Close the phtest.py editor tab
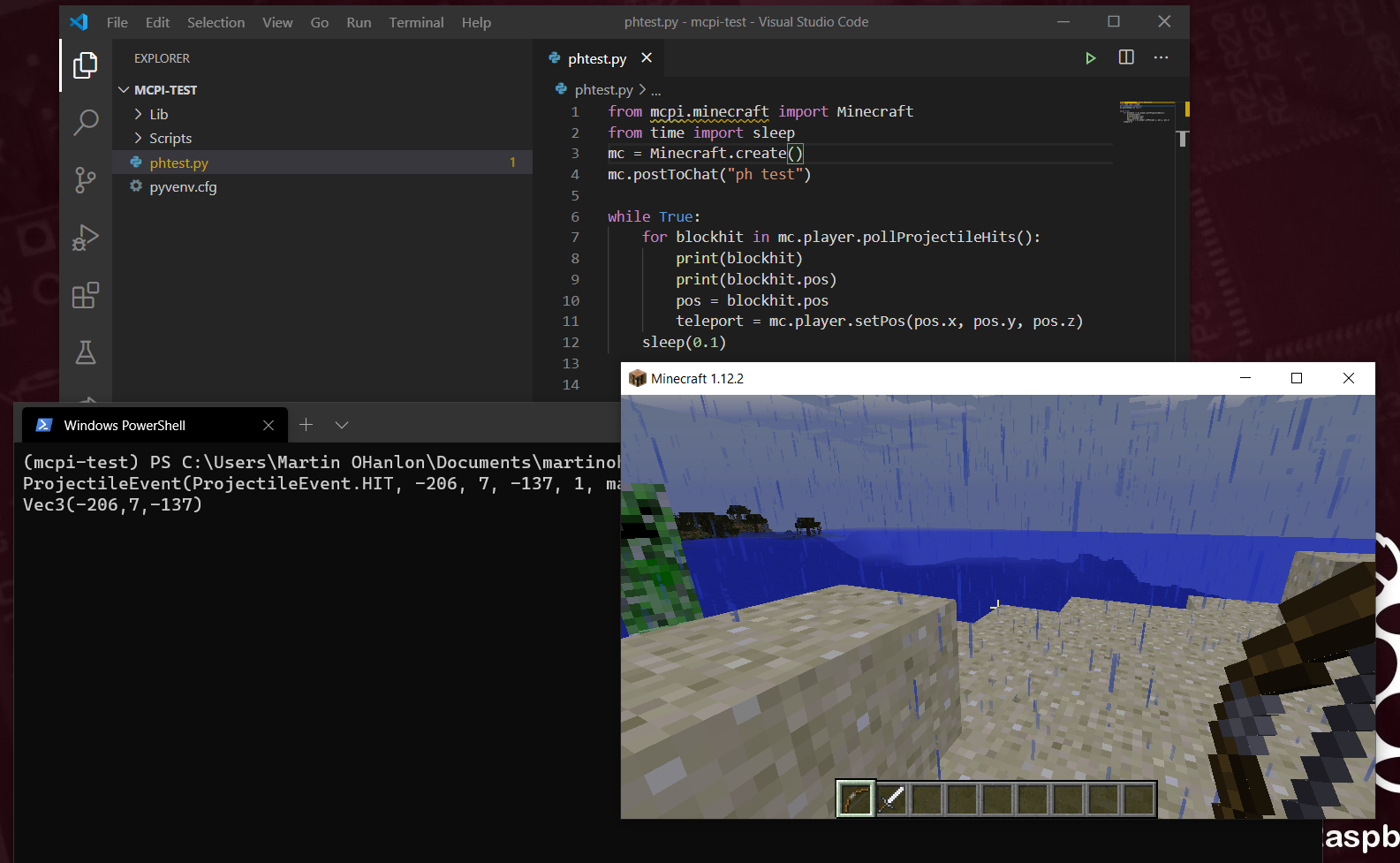Screen dimensions: 1400x863 [x=647, y=57]
